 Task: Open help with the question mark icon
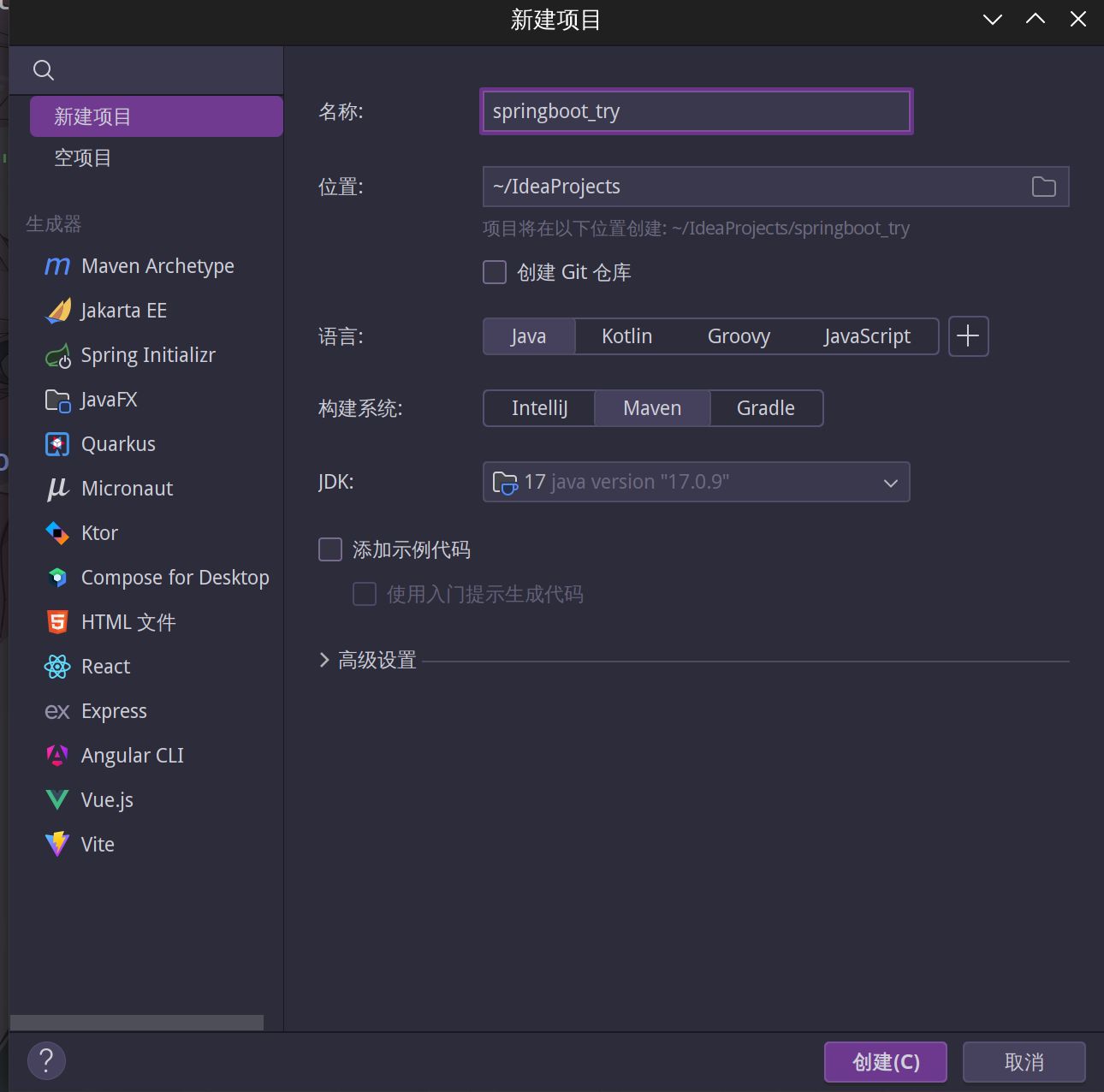[46, 1061]
